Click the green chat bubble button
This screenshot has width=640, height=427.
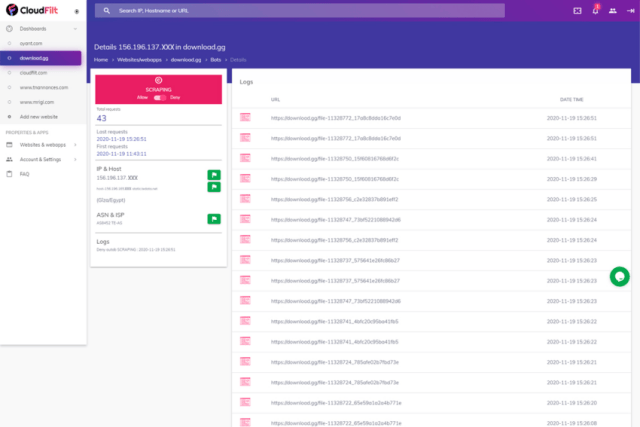(x=619, y=276)
